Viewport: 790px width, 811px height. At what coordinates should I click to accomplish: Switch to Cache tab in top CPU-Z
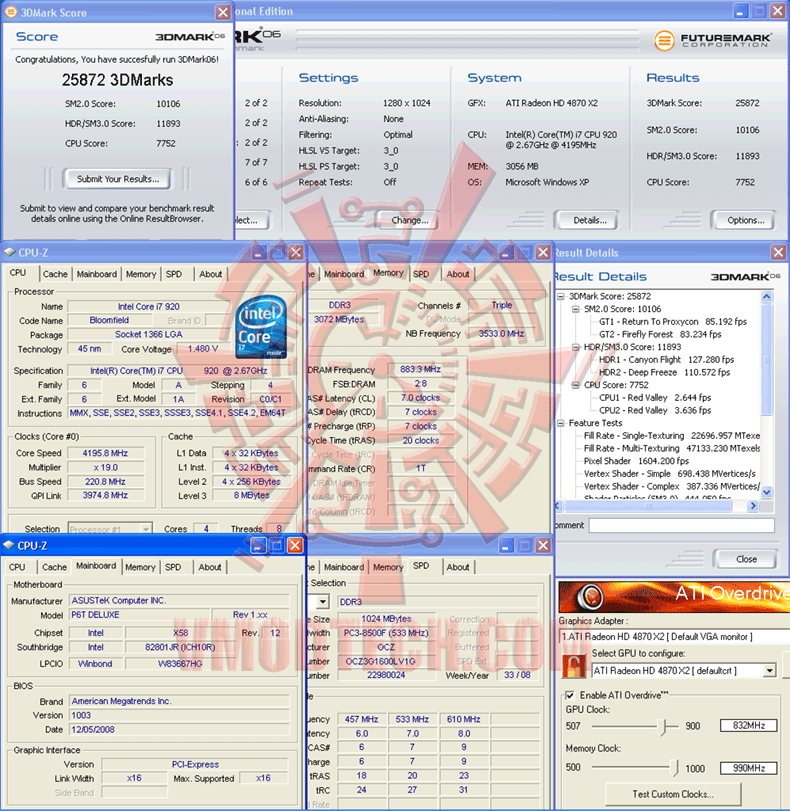point(55,274)
